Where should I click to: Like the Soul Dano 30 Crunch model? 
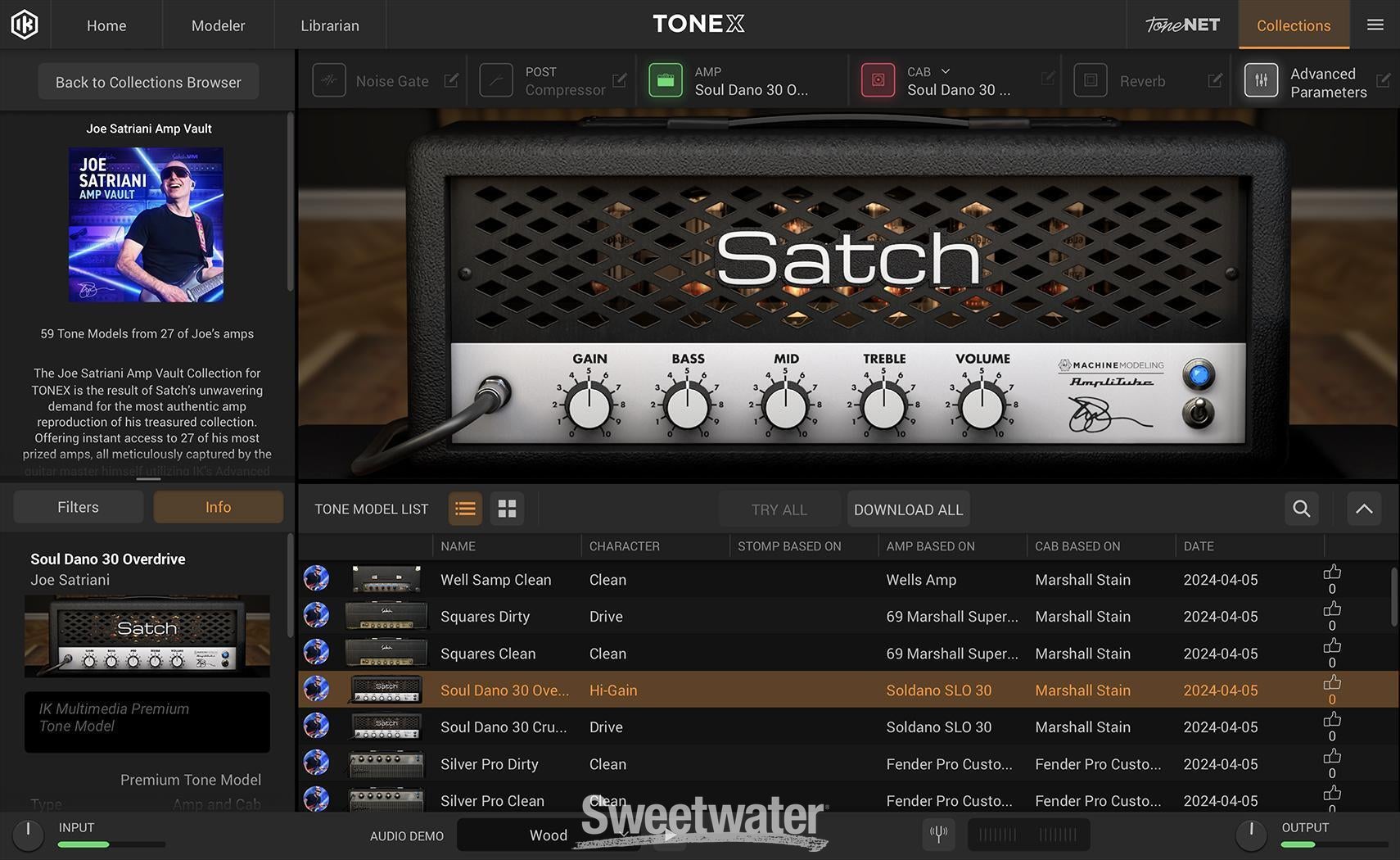(1332, 719)
